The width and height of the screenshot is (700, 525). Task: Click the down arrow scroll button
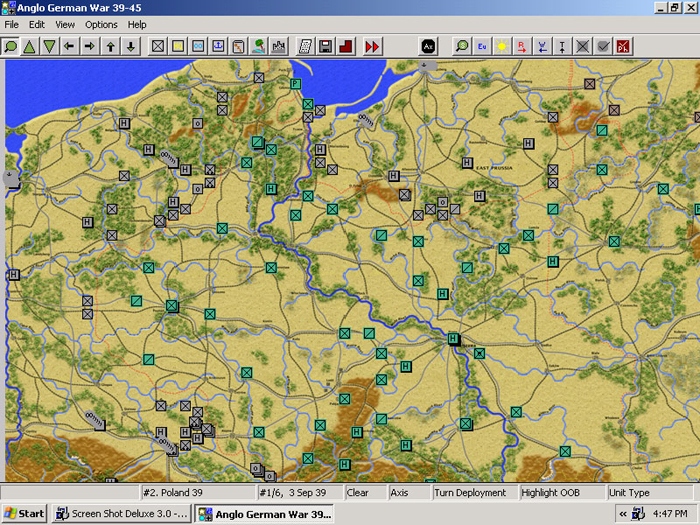[x=131, y=46]
